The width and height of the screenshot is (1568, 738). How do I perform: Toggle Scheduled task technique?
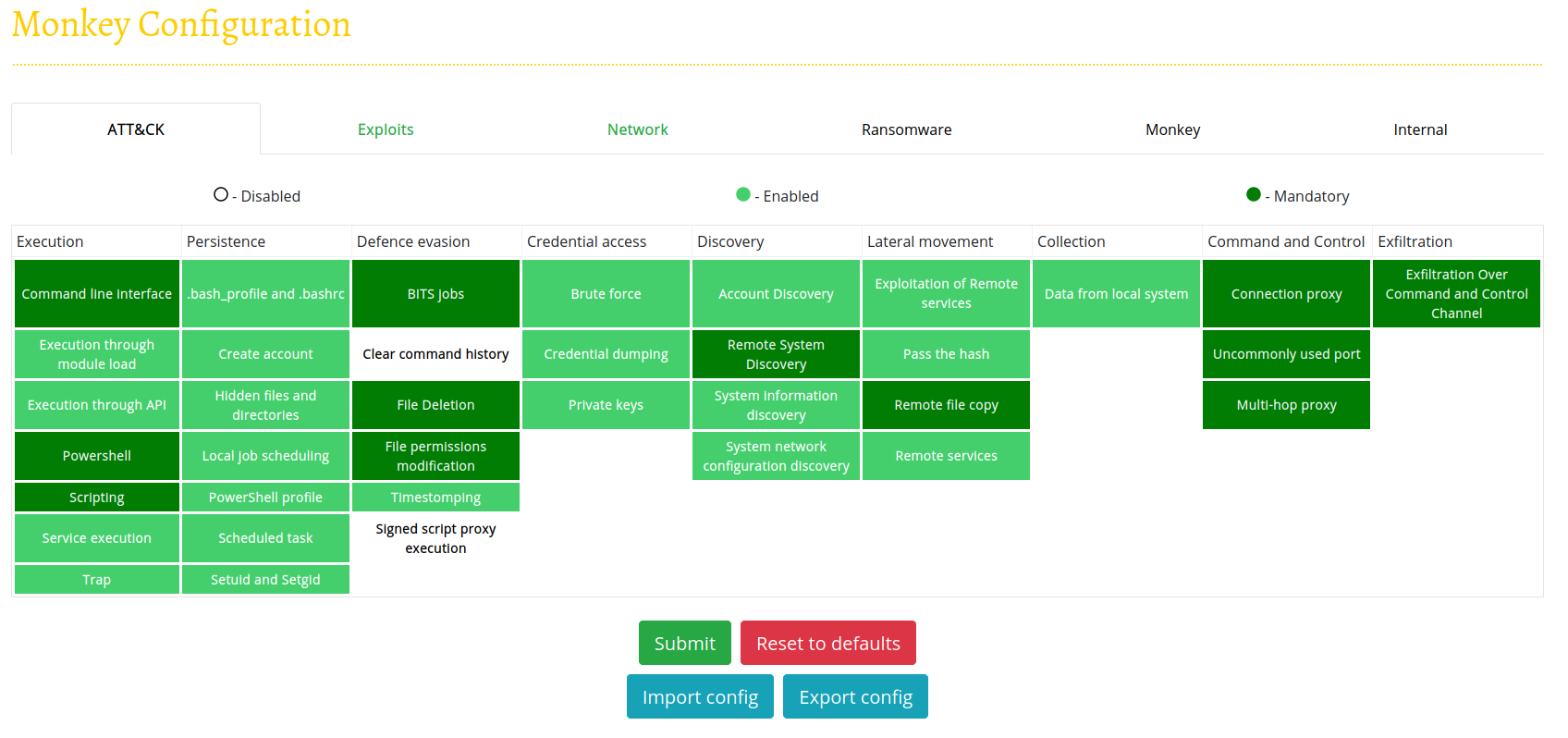[x=265, y=538]
